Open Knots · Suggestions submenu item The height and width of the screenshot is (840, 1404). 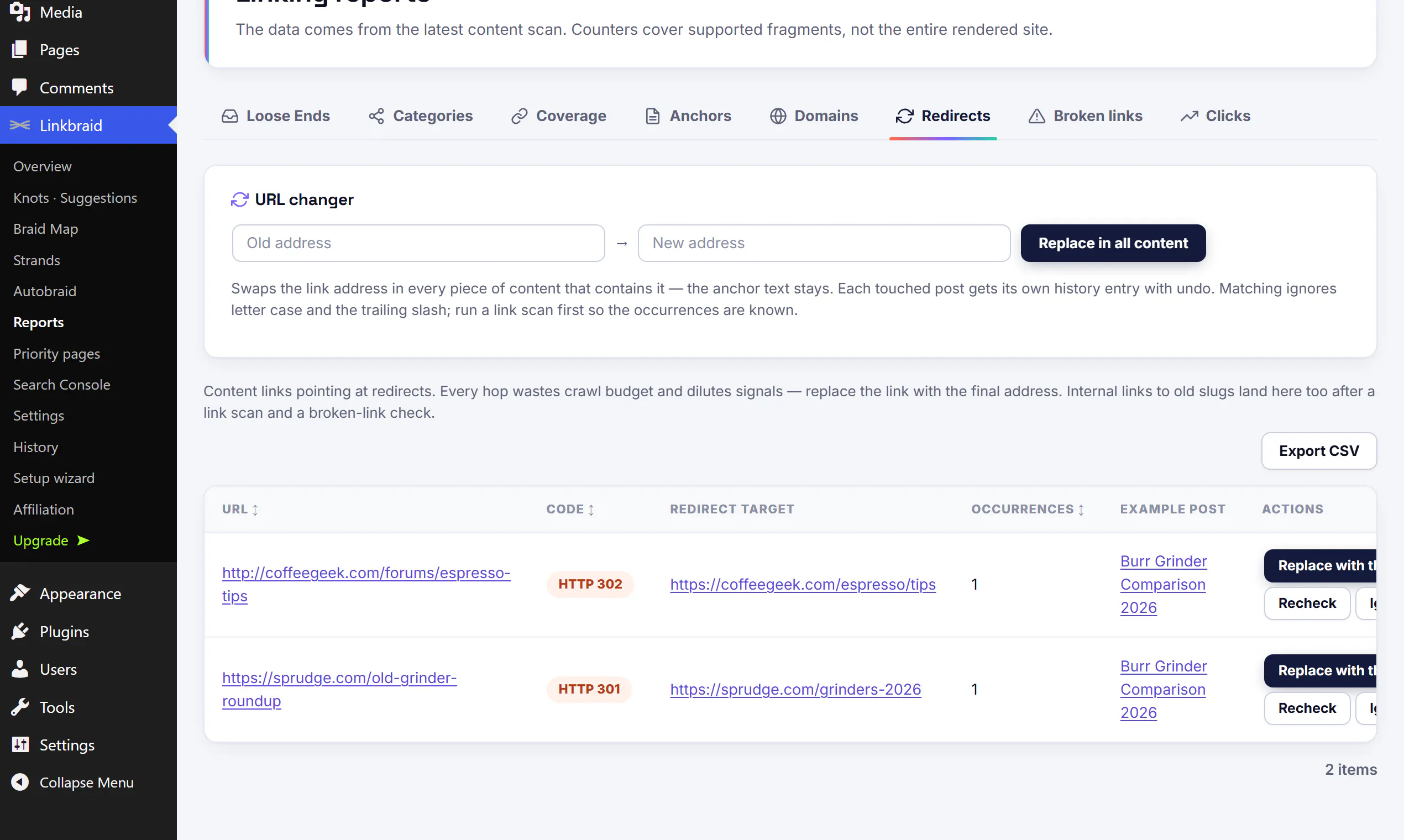tap(75, 197)
